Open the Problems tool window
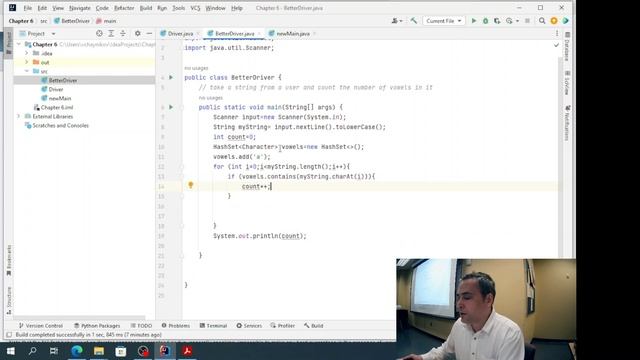This screenshot has width=640, height=360. click(x=176, y=325)
